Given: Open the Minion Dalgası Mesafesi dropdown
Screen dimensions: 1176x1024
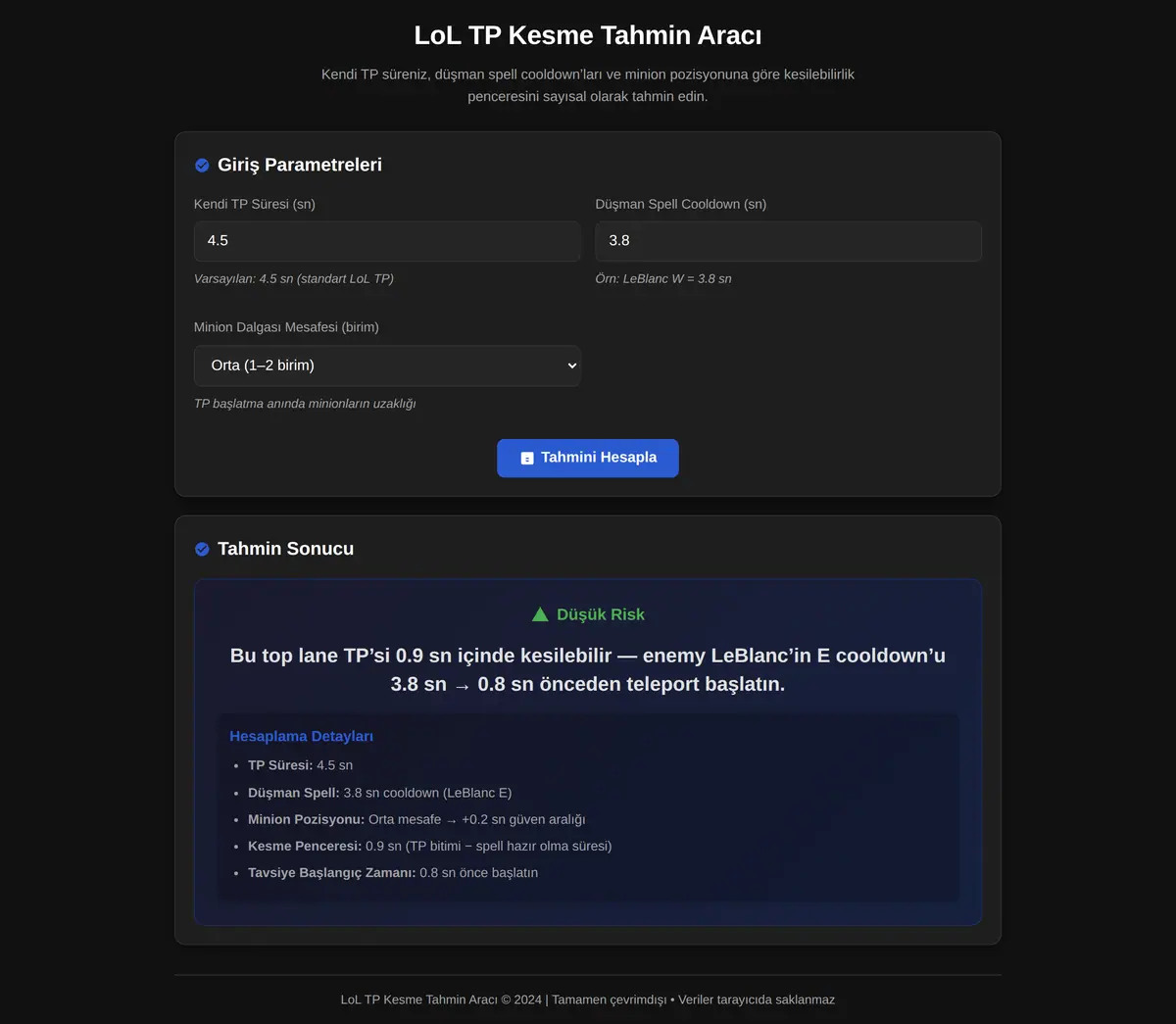Looking at the screenshot, I should click(387, 366).
